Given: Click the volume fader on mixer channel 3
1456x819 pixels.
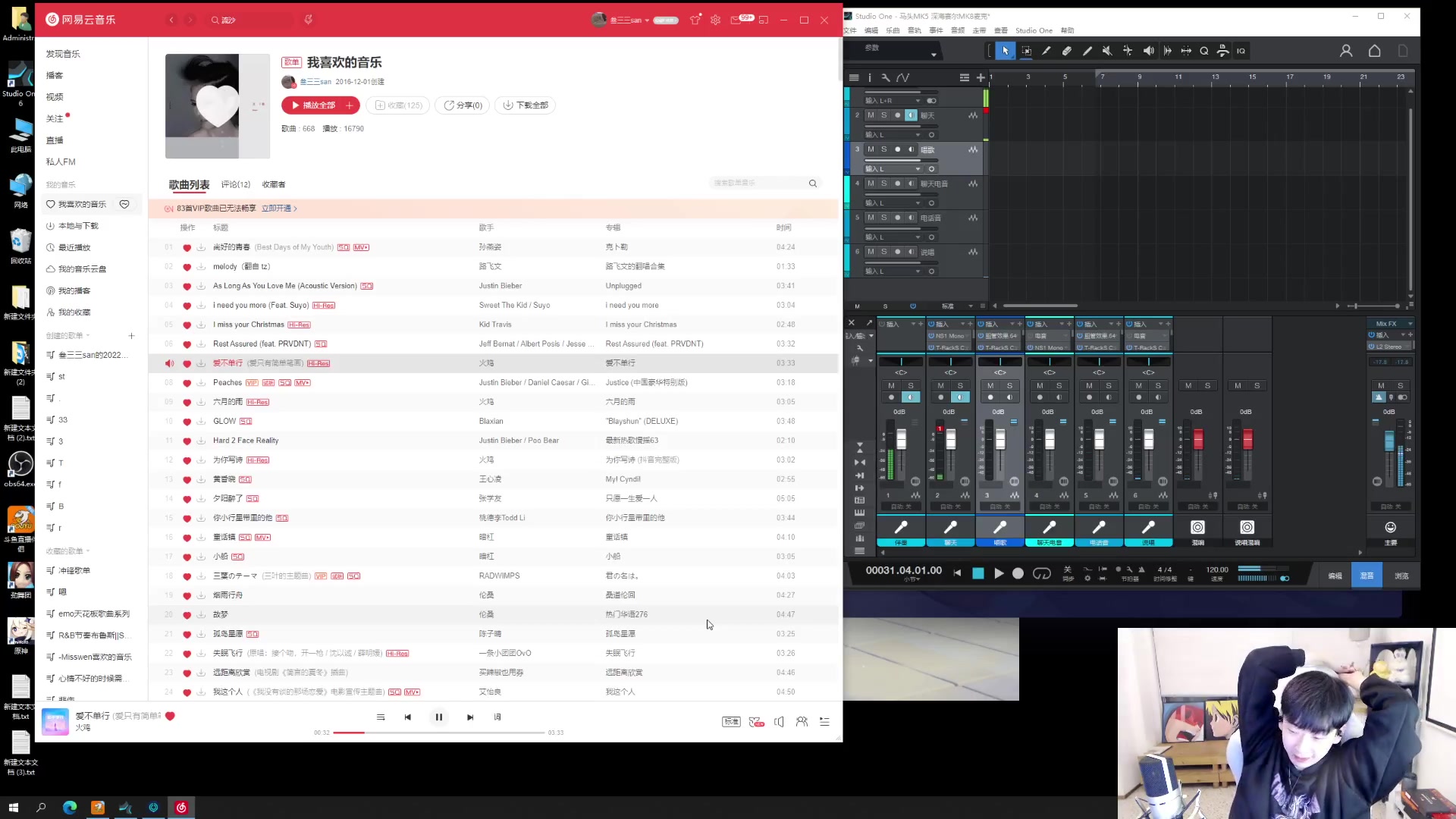Looking at the screenshot, I should (1000, 439).
